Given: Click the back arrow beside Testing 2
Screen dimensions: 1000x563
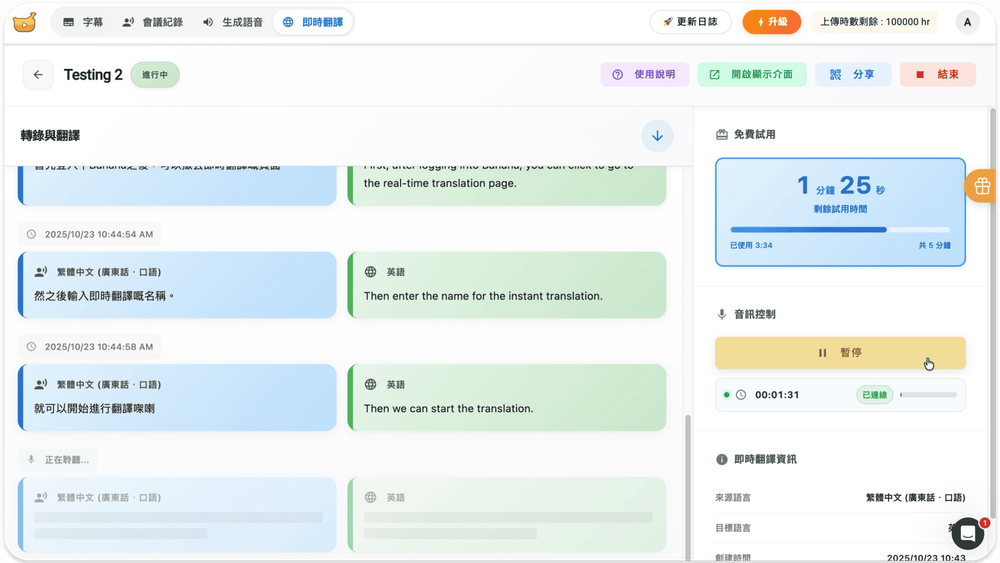Looking at the screenshot, I should (38, 75).
